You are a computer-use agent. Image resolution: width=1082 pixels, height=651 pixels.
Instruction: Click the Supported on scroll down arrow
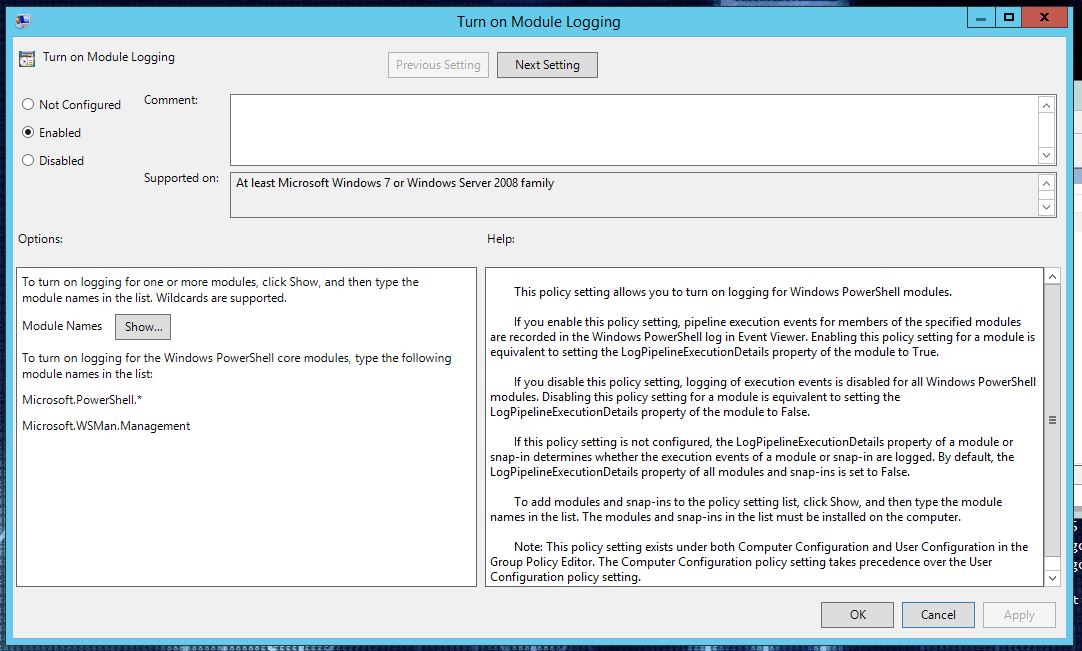pos(1046,206)
